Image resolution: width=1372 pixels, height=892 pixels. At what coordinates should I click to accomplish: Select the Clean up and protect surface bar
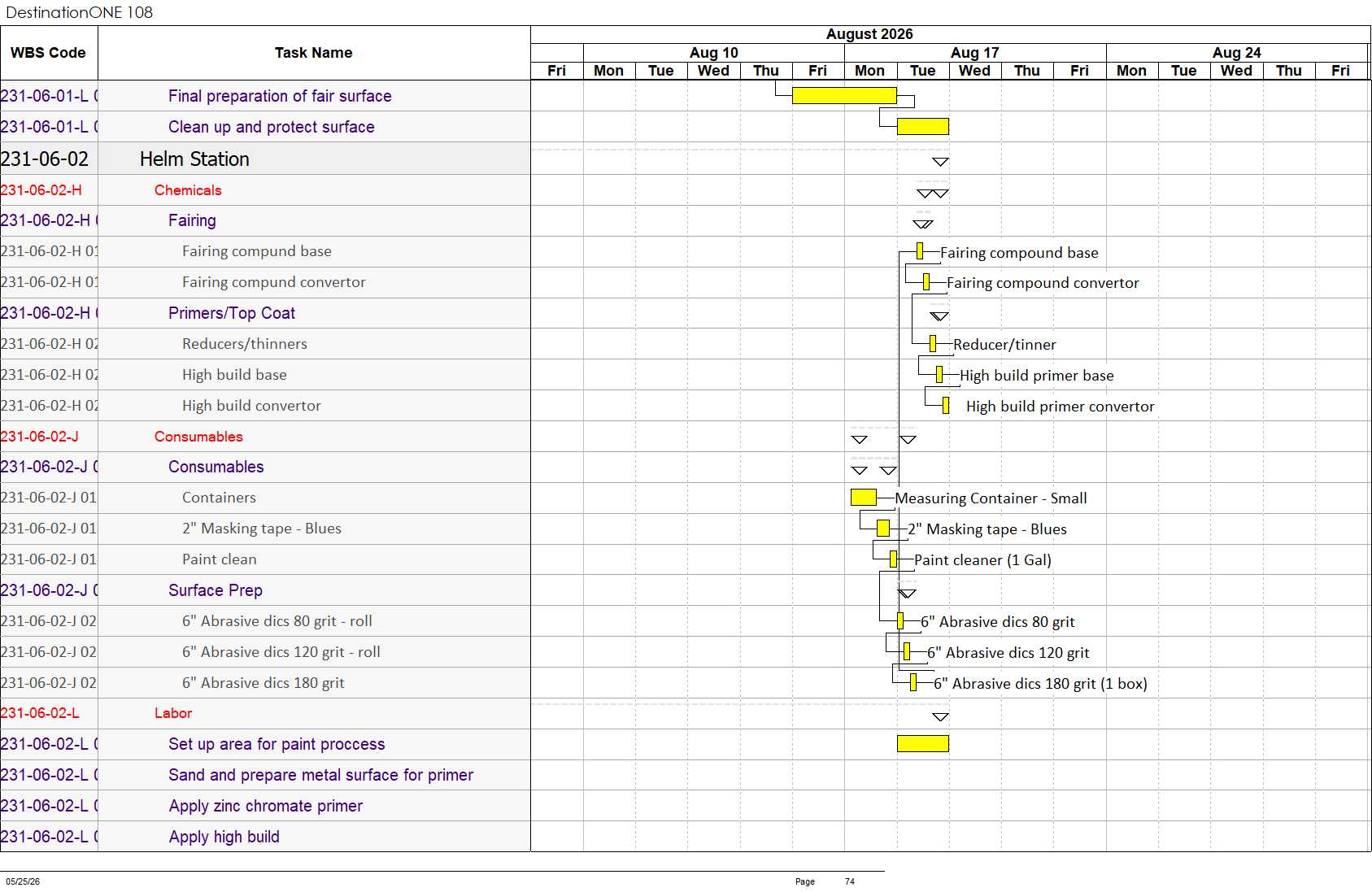coord(922,126)
